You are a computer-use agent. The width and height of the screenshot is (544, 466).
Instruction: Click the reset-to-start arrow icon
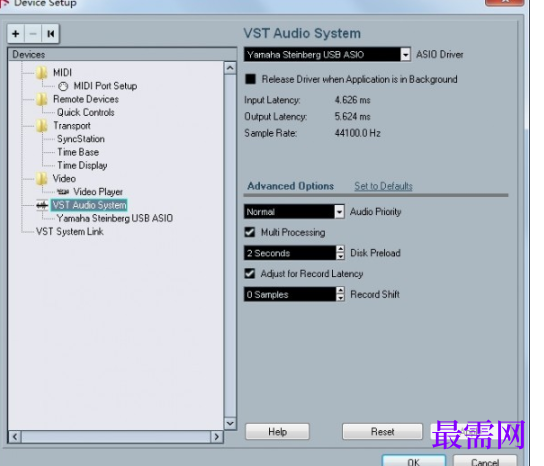51,34
